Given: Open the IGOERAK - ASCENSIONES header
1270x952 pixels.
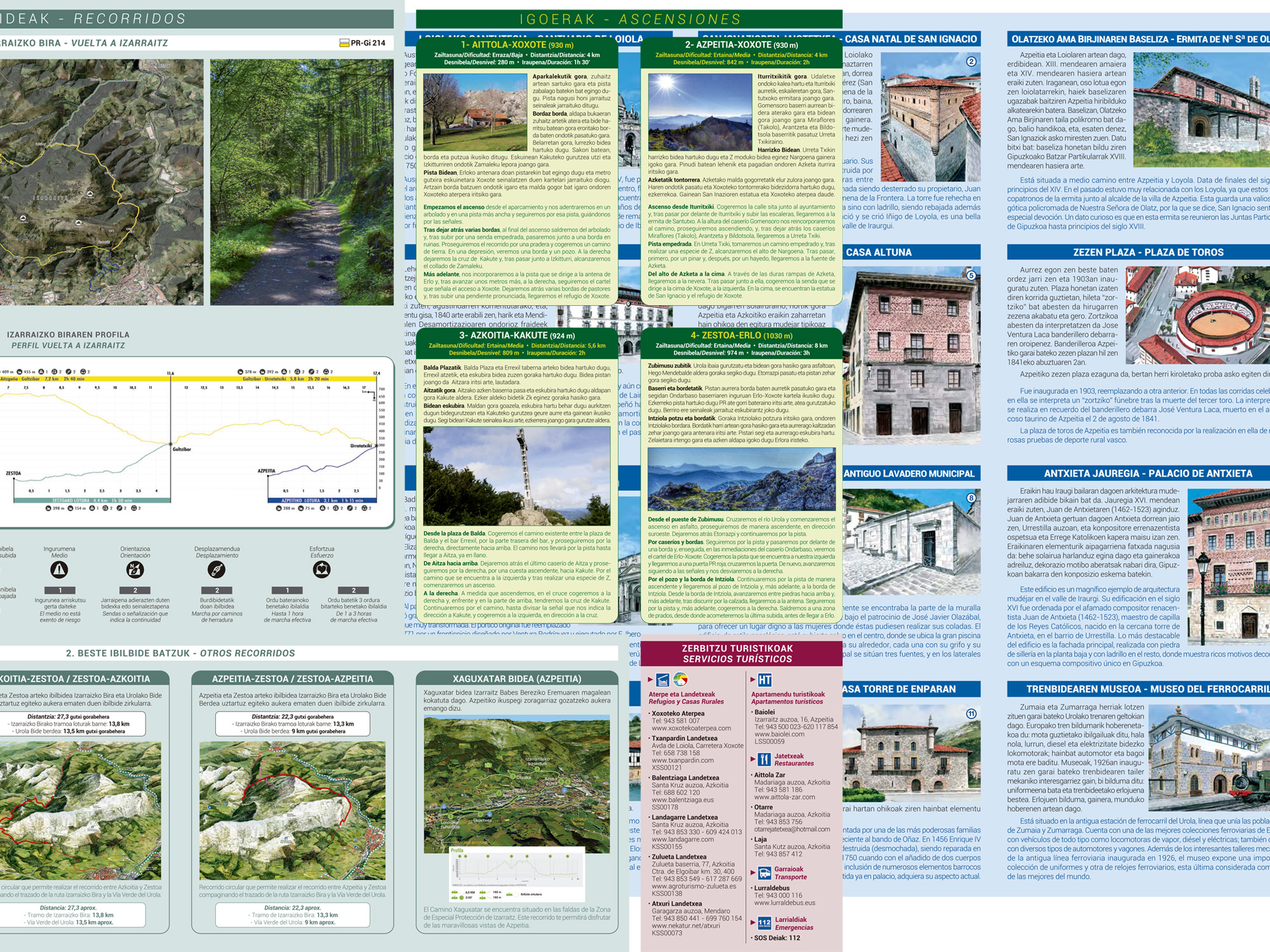Looking at the screenshot, I should [629, 19].
